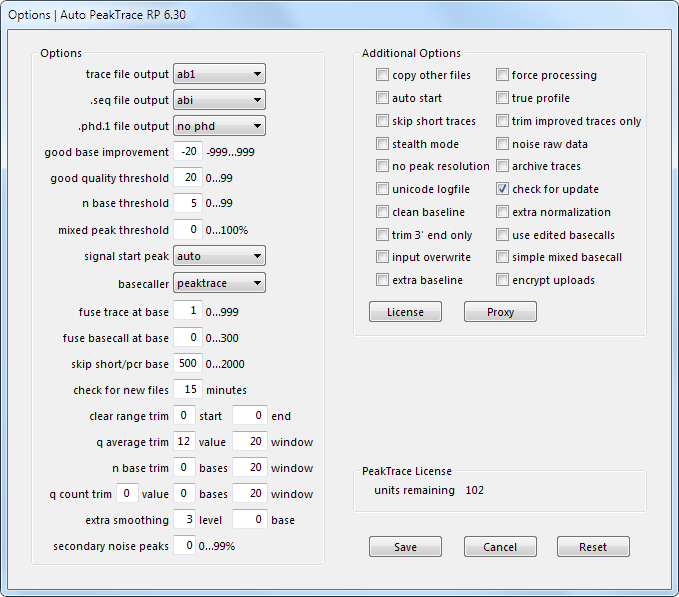The height and width of the screenshot is (597, 679).
Task: Open the signal start peak dropdown
Action: (x=219, y=256)
